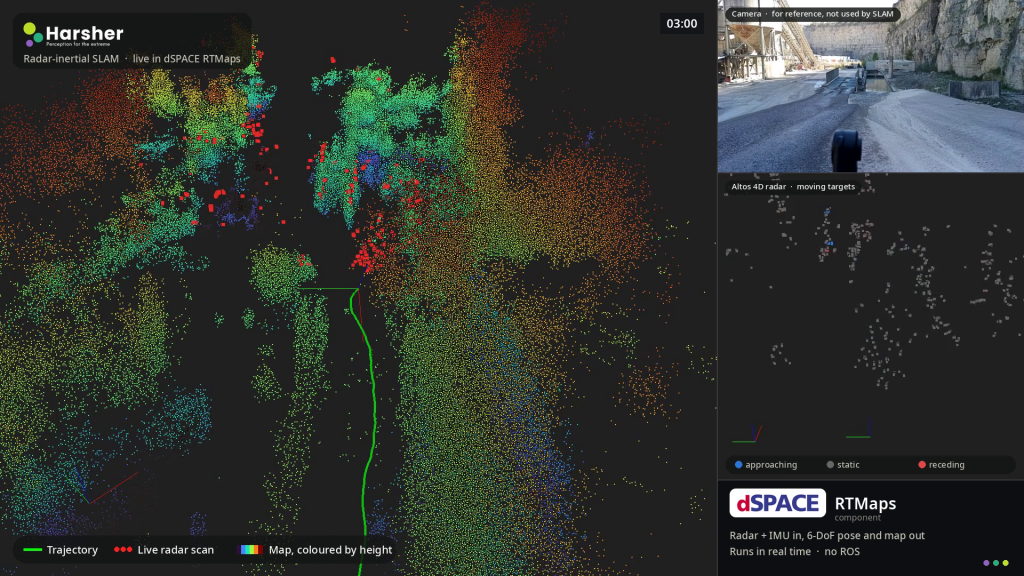Image resolution: width=1024 pixels, height=576 pixels.
Task: Click the red dot beside receding
Action: (922, 465)
